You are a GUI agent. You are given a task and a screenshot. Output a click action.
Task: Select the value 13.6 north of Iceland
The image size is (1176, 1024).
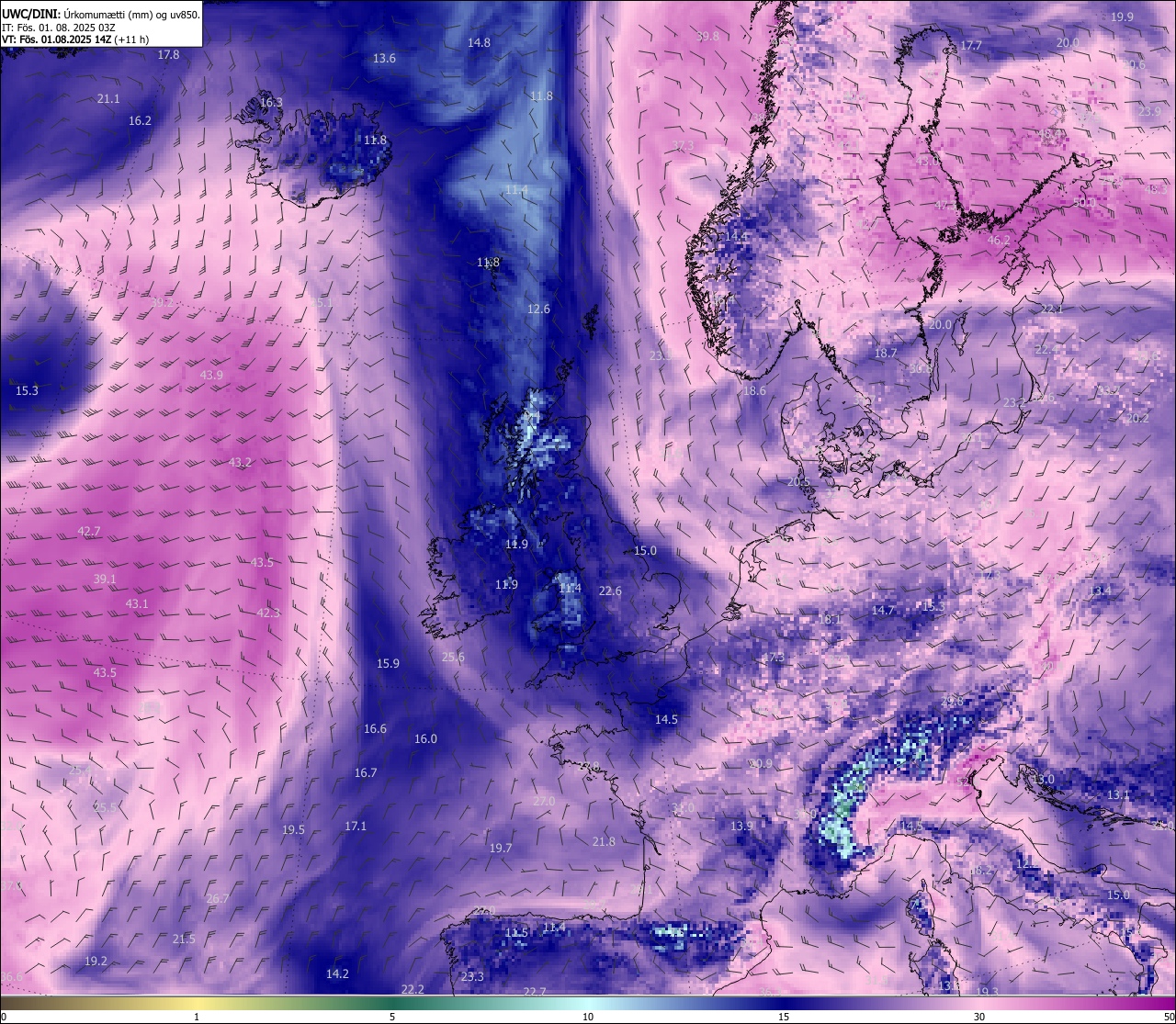tap(384, 59)
